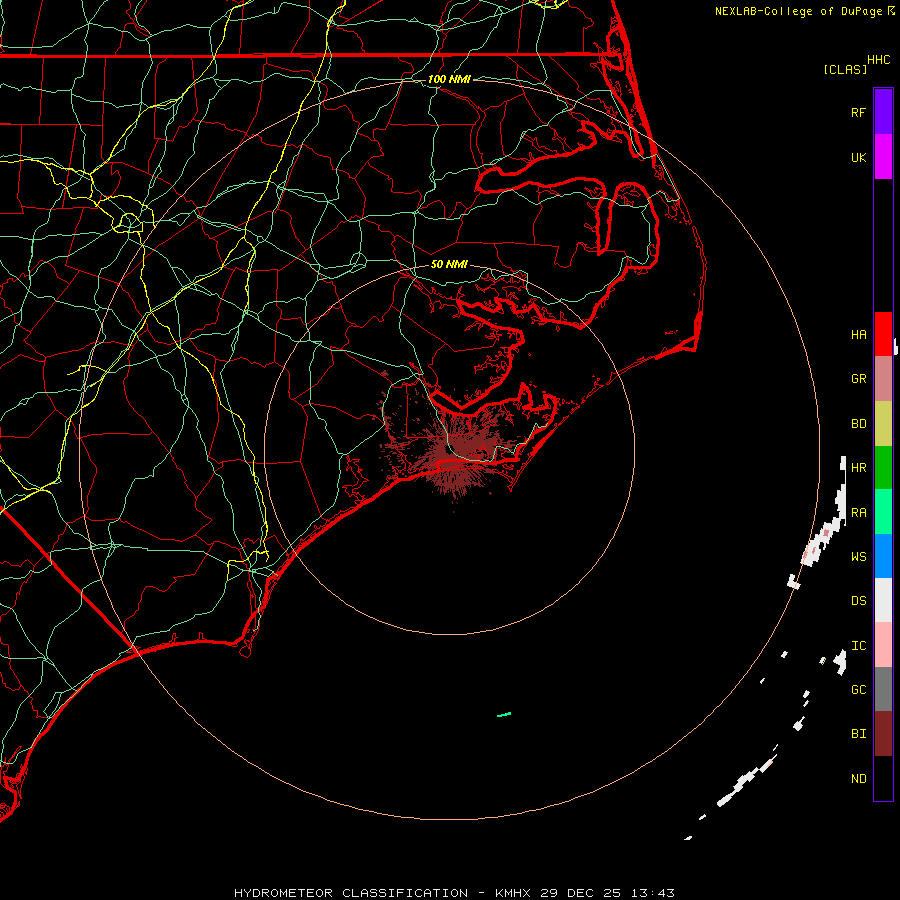Viewport: 900px width, 900px height.
Task: Click the UK legend label
Action: point(858,157)
